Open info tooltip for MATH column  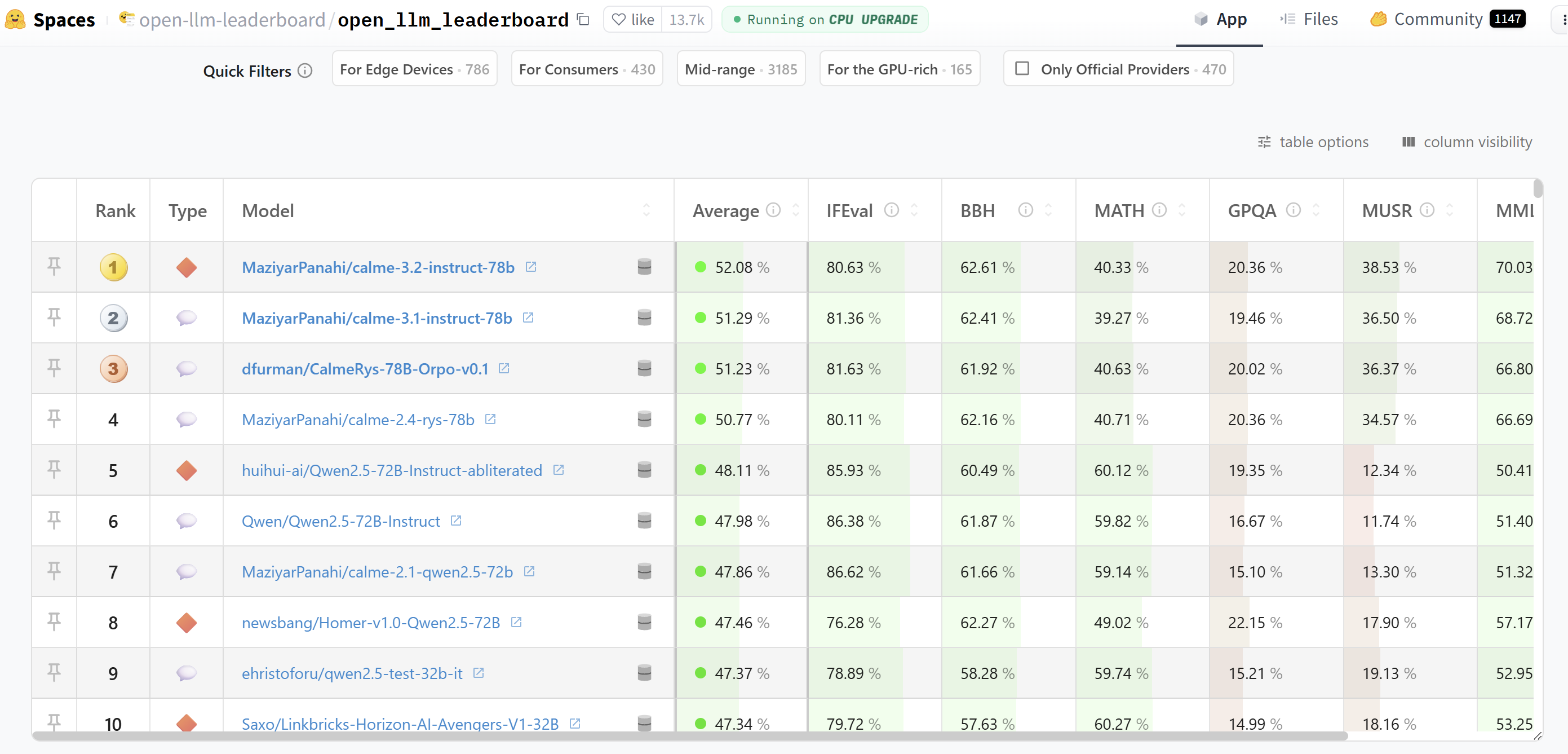1159,210
